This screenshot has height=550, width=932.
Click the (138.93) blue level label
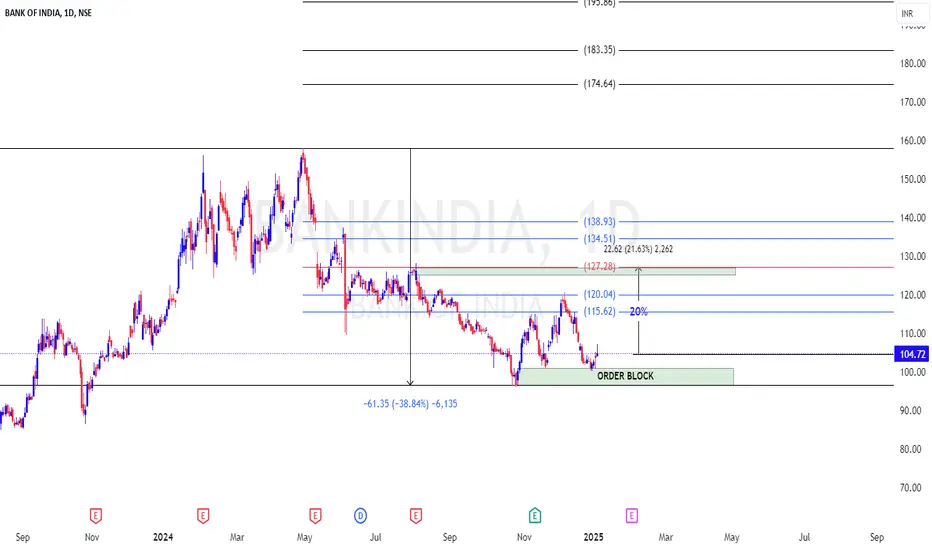tap(599, 221)
